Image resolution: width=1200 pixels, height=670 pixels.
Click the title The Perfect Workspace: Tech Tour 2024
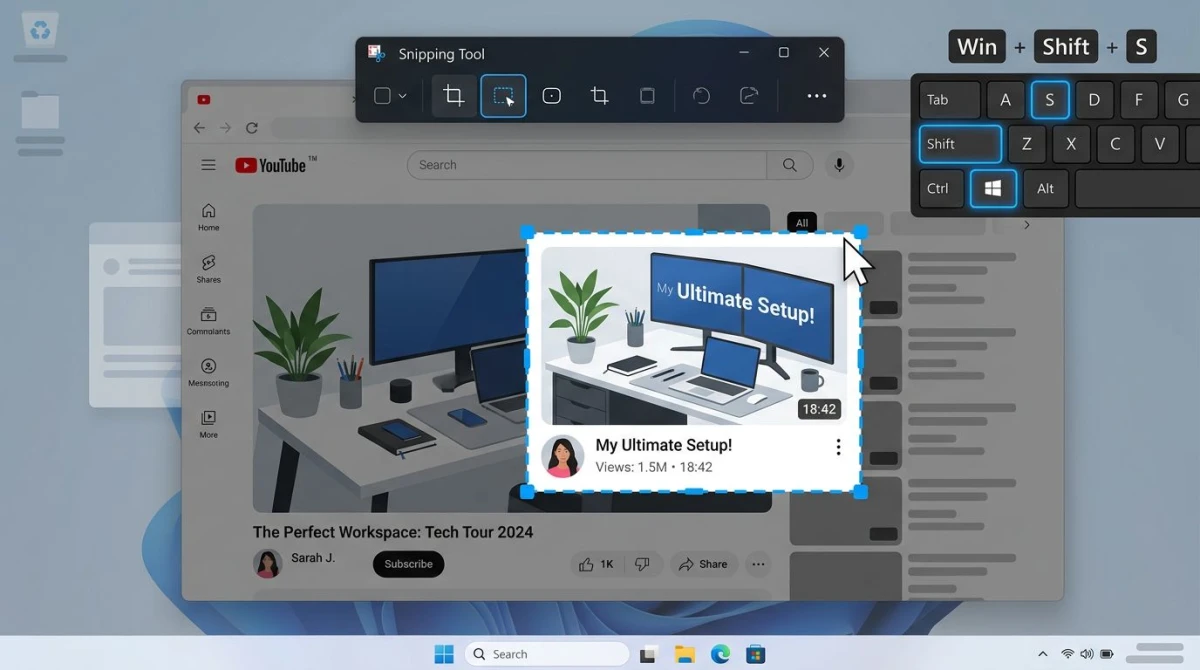click(393, 532)
